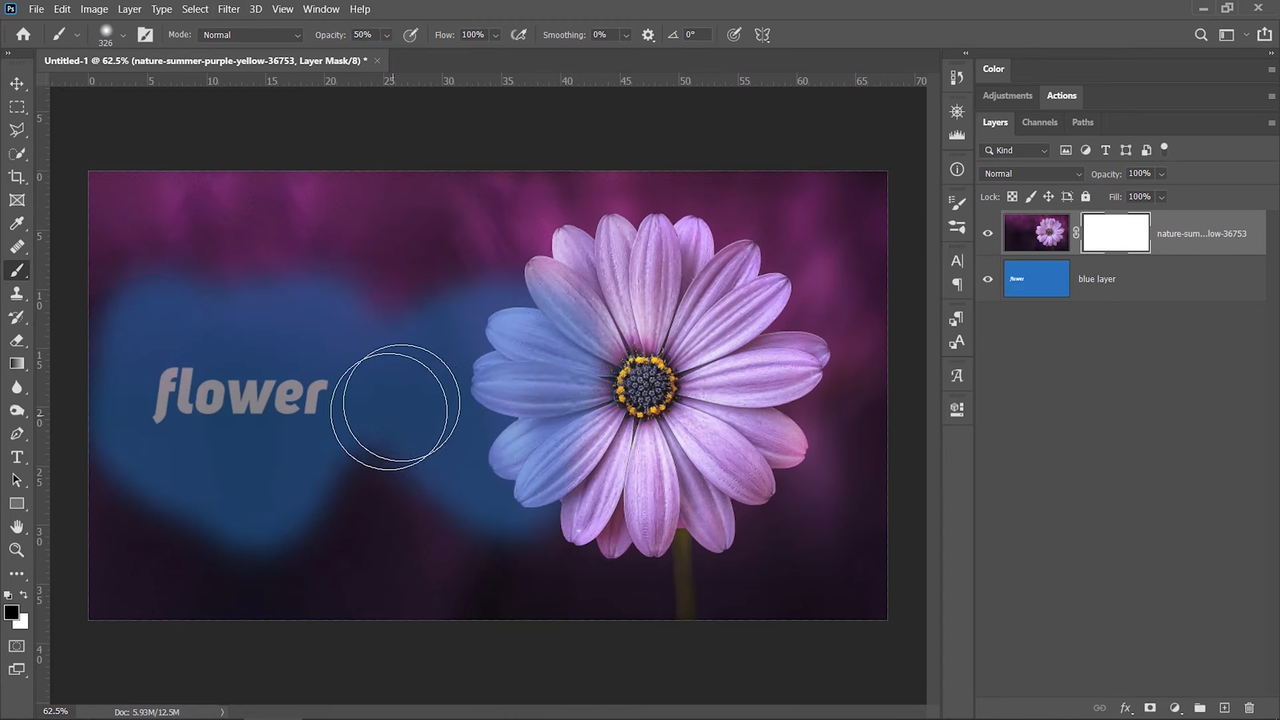Click the Hand tool
Image resolution: width=1280 pixels, height=720 pixels.
coord(16,526)
